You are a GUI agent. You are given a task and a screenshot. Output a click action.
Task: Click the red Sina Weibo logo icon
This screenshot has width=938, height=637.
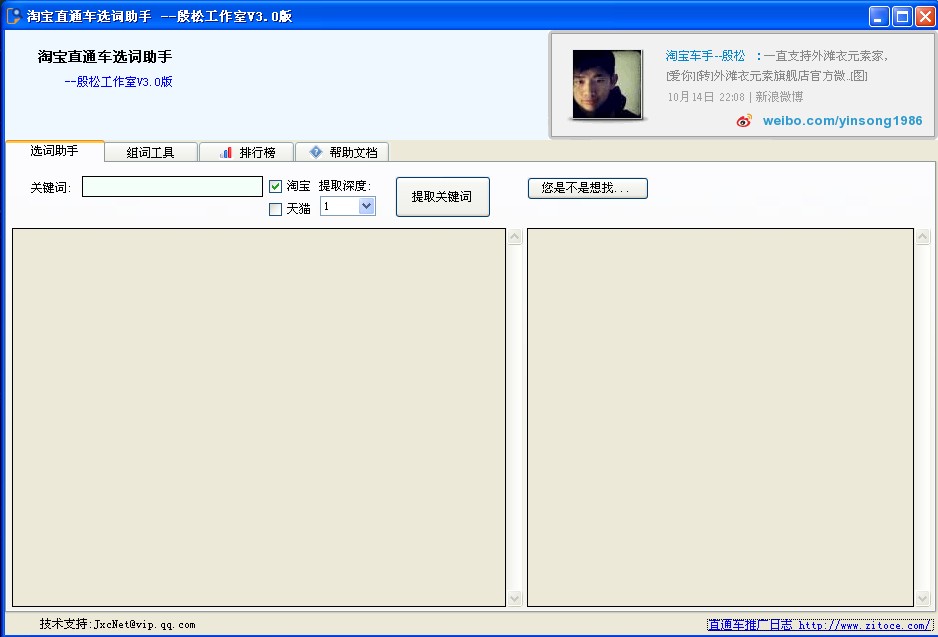[744, 121]
